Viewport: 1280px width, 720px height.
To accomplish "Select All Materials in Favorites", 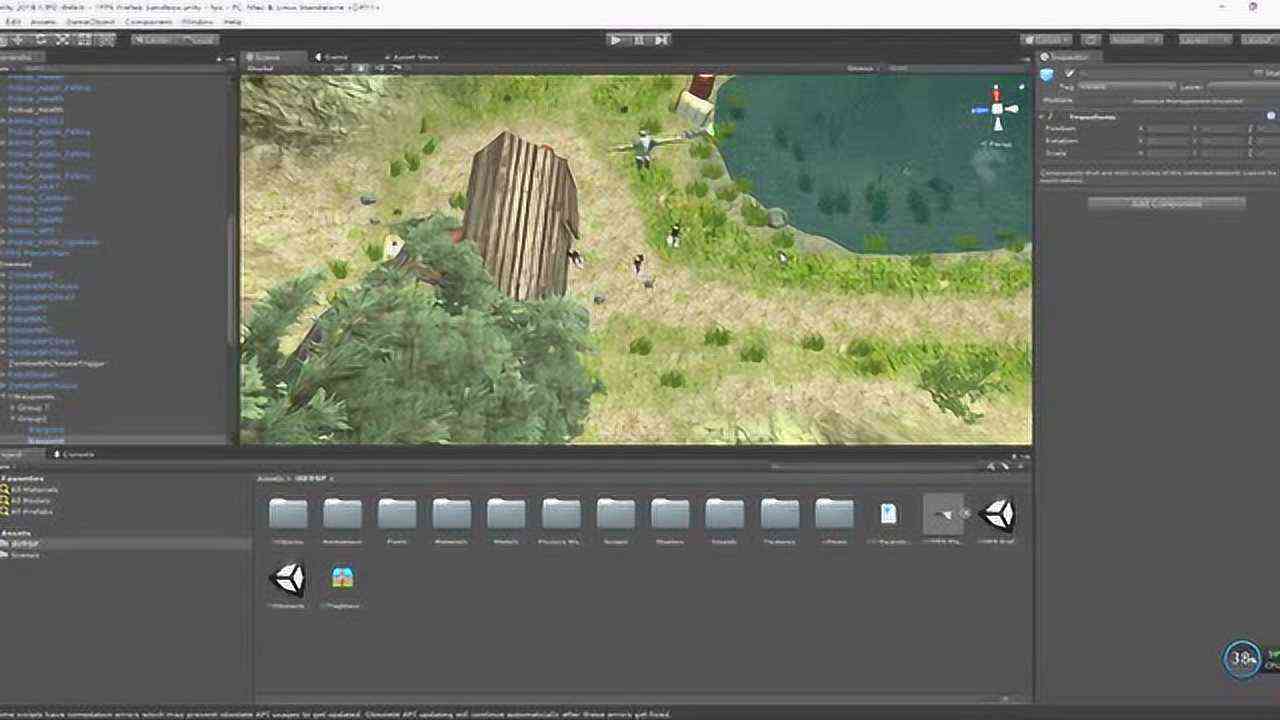I will pyautogui.click(x=34, y=489).
